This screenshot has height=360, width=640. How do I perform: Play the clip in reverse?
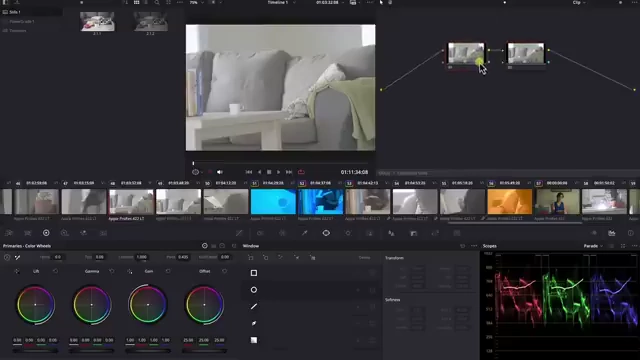(259, 172)
